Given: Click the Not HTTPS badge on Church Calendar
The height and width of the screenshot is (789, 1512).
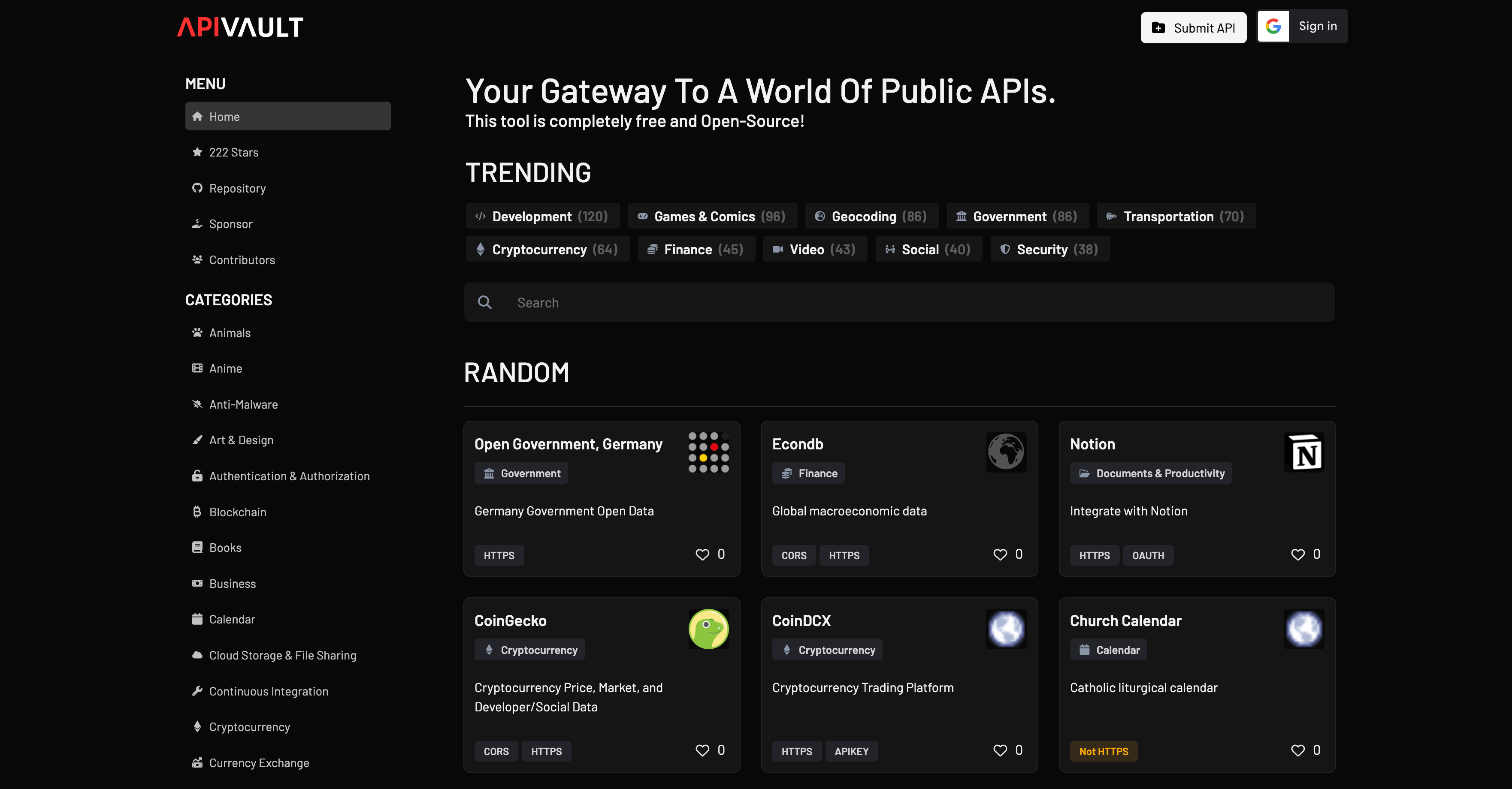Looking at the screenshot, I should 1104,751.
